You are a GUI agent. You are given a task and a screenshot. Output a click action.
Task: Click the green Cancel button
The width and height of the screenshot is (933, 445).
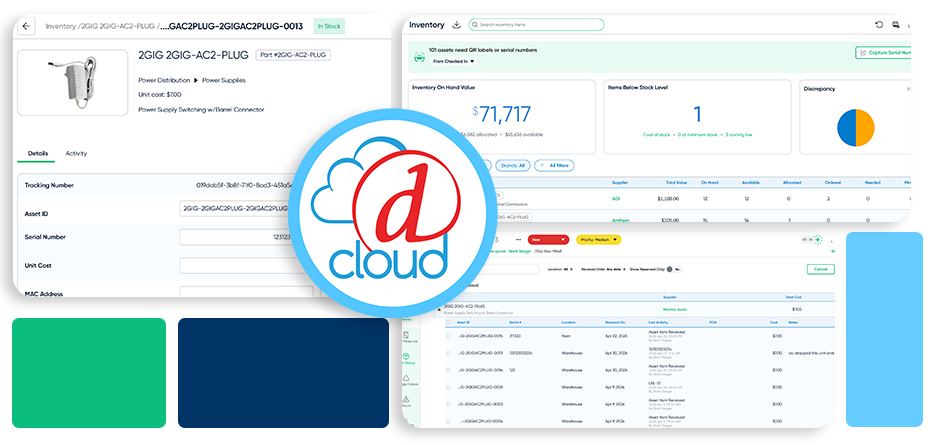point(821,269)
